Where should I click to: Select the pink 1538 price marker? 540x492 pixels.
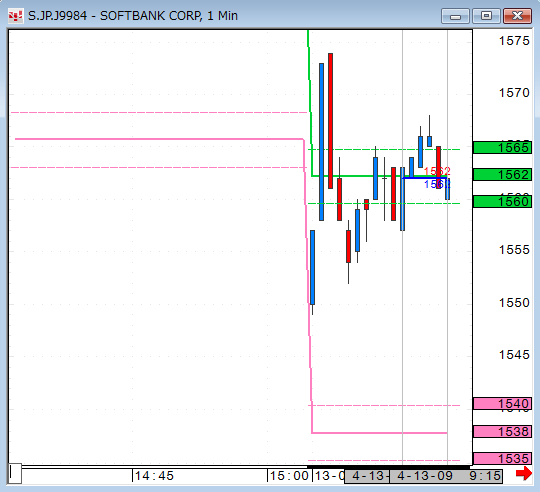click(502, 431)
